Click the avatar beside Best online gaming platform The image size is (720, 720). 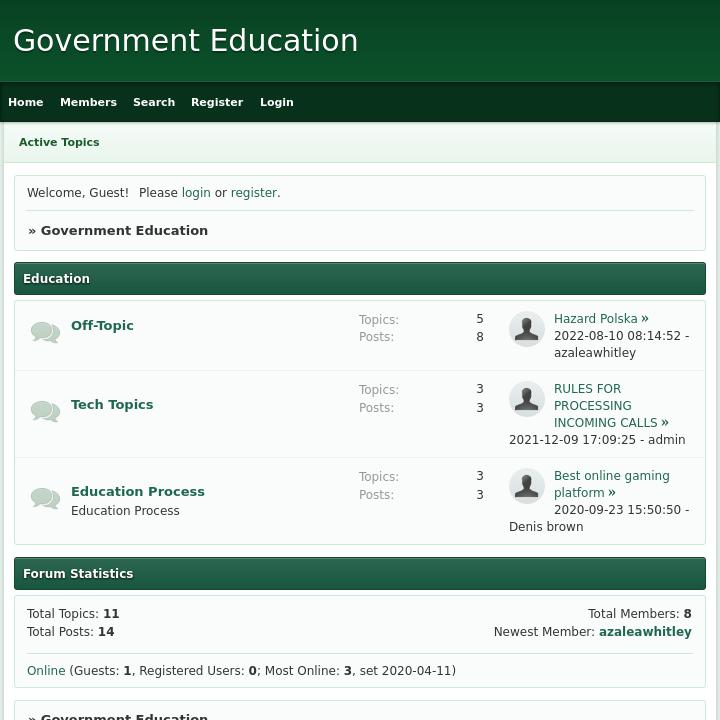point(527,486)
